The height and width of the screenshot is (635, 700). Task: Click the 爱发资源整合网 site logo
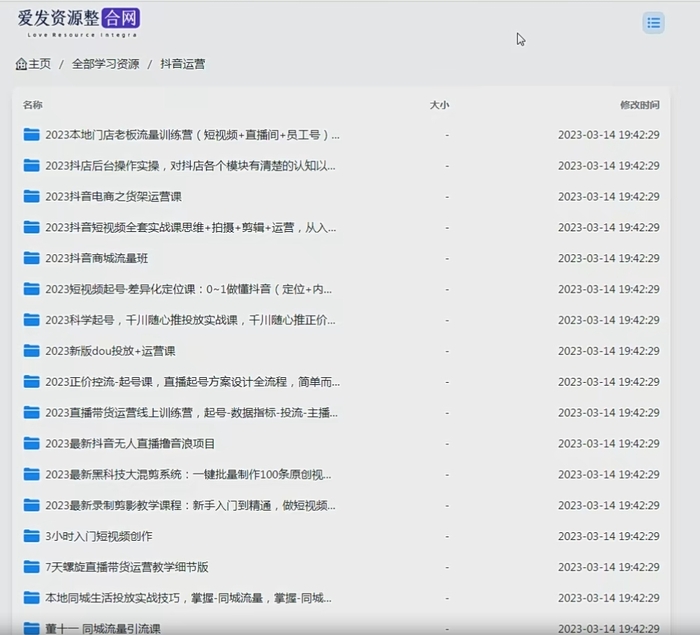79,23
